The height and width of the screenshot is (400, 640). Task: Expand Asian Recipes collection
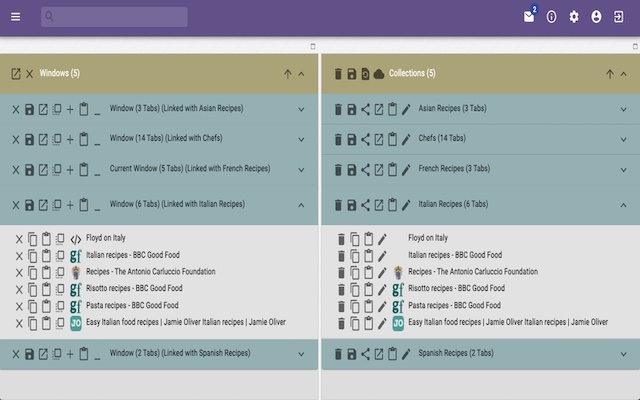[x=624, y=109]
